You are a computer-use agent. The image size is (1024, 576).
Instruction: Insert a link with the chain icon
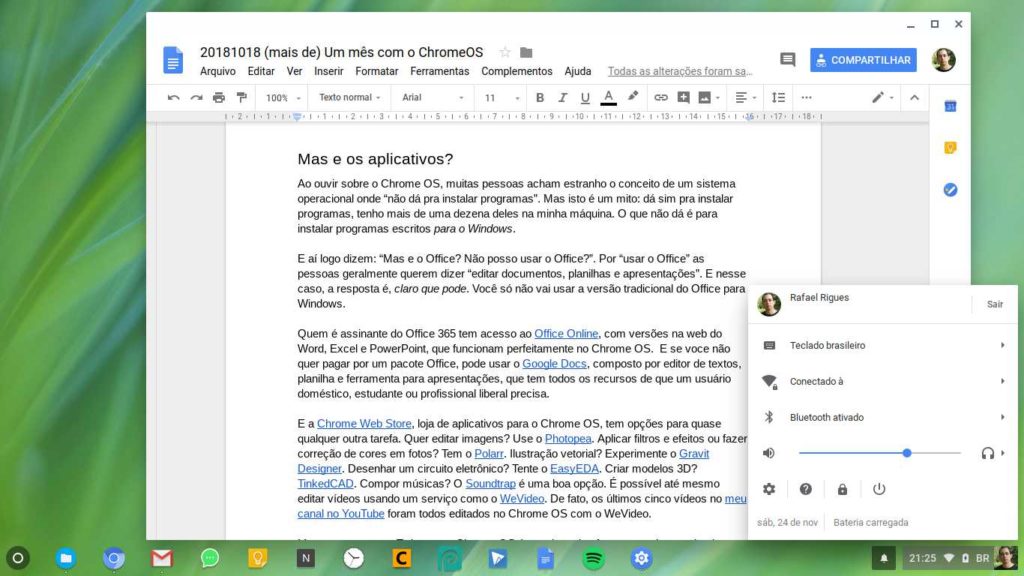(661, 98)
